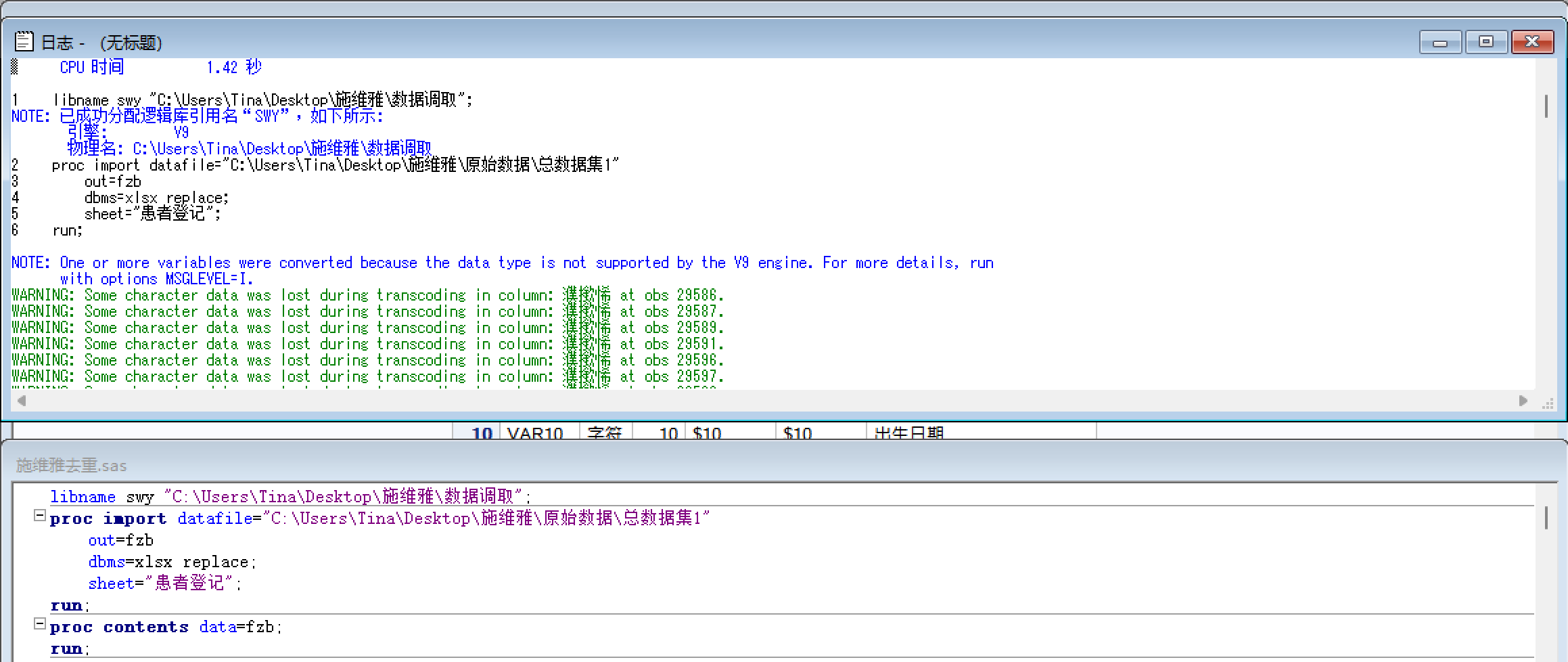
Task: Click log horizontal scrollbar left arrow
Action: [x=22, y=401]
